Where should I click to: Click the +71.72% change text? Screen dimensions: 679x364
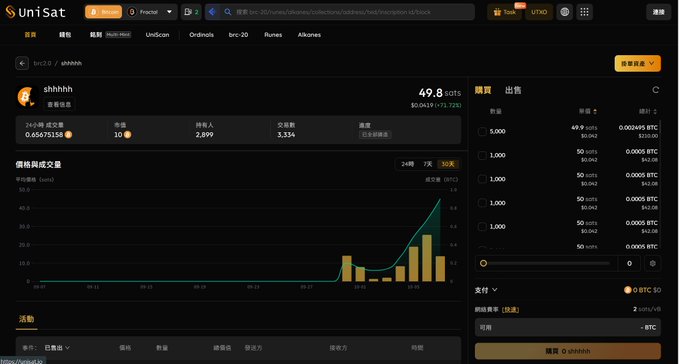(x=448, y=105)
